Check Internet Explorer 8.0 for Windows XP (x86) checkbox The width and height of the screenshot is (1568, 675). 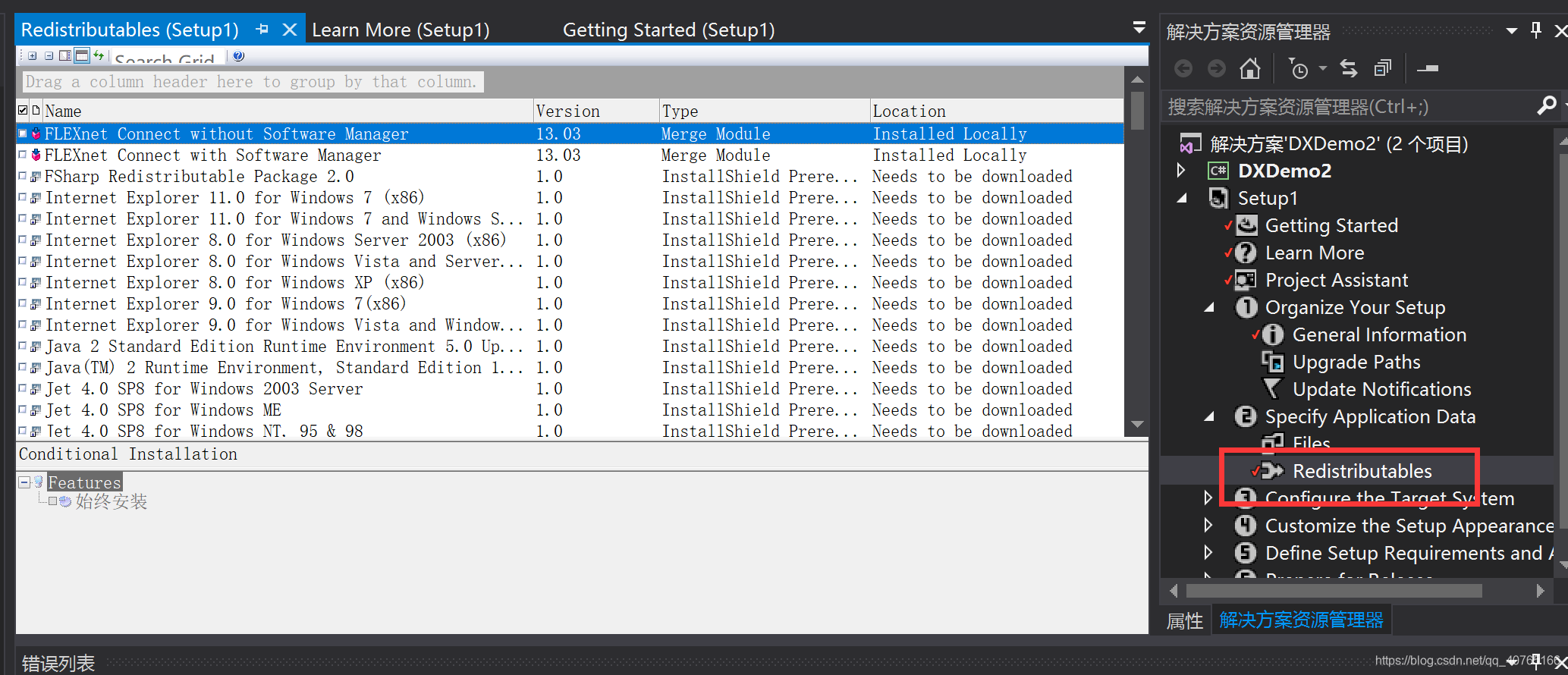pyautogui.click(x=23, y=282)
